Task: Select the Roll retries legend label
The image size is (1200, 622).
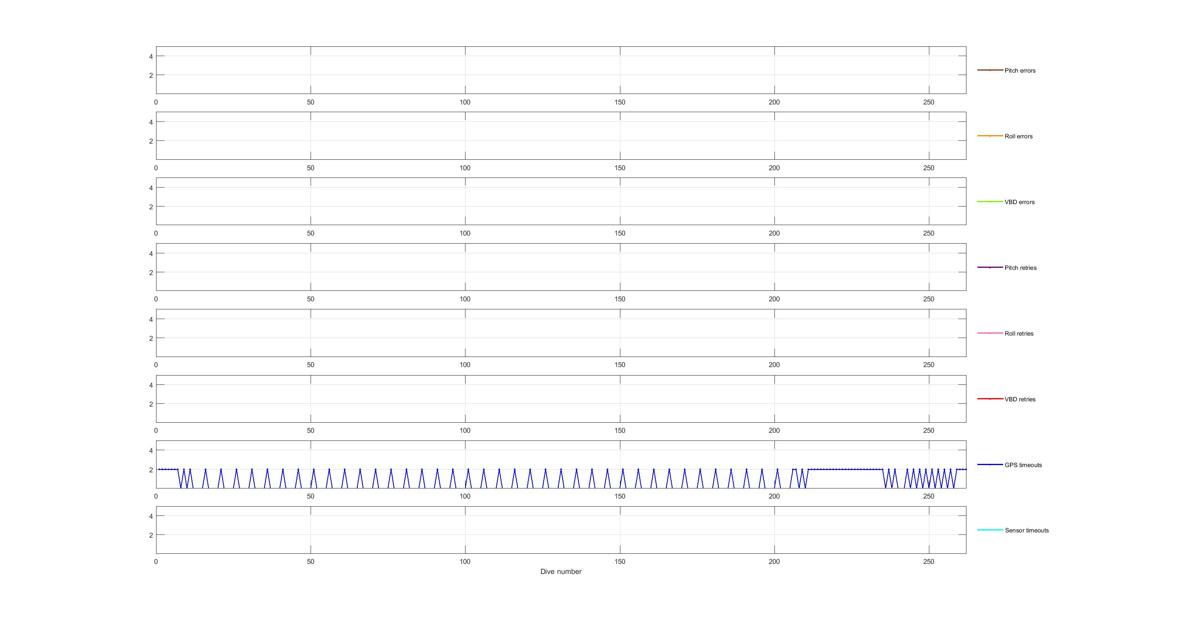Action: (x=1020, y=334)
